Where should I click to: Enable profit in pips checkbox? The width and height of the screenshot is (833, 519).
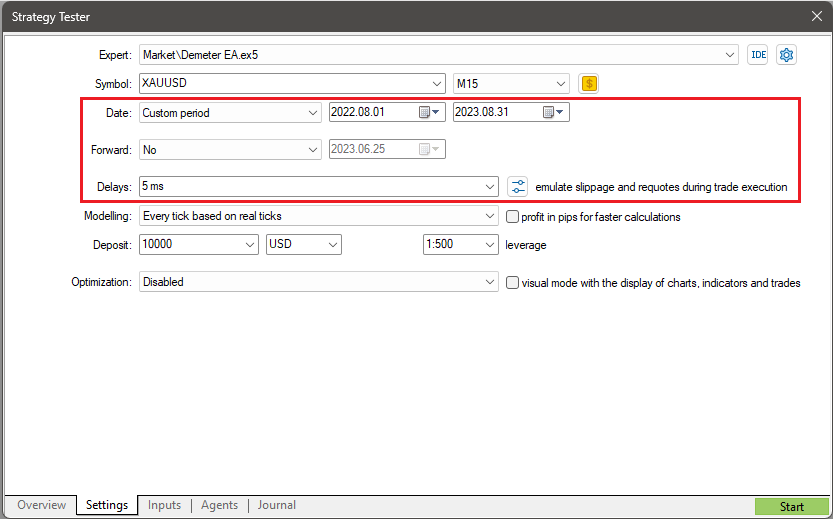point(512,216)
